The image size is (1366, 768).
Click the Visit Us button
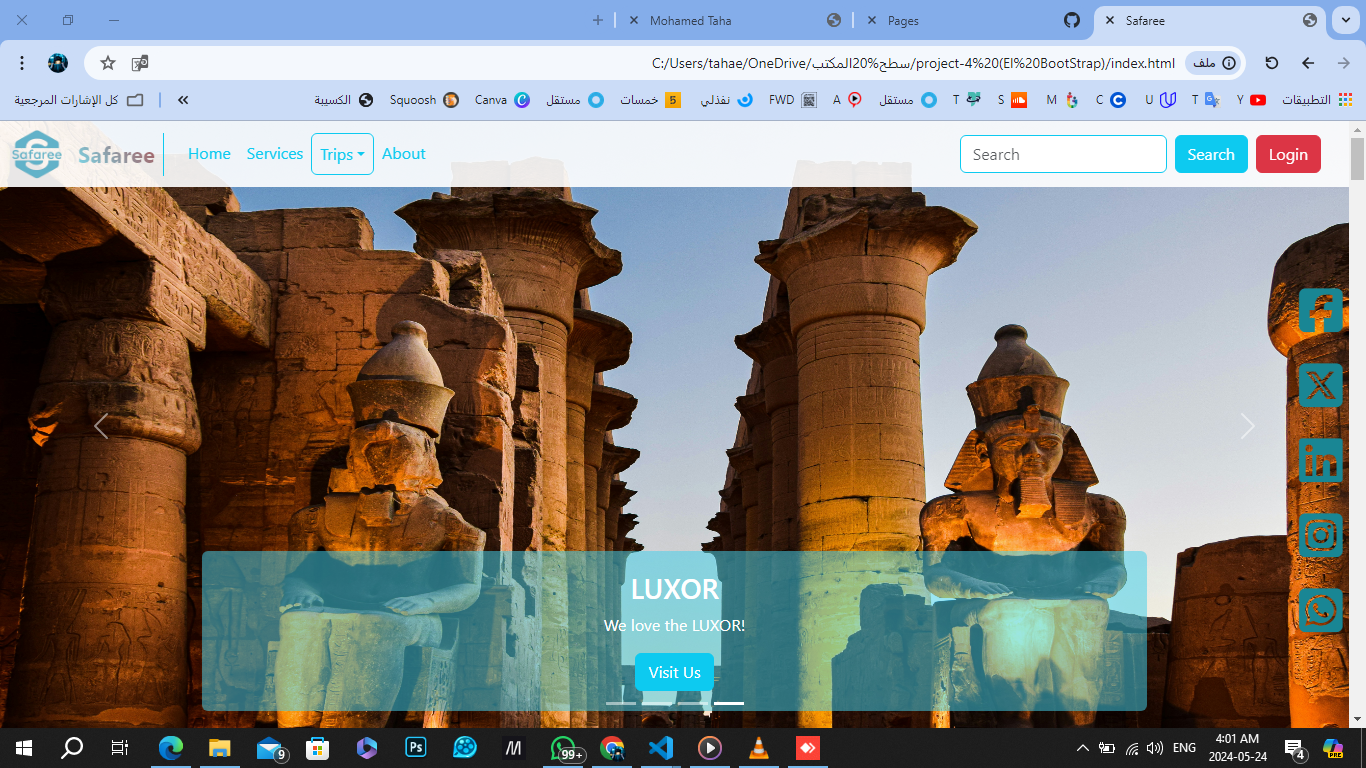point(674,672)
